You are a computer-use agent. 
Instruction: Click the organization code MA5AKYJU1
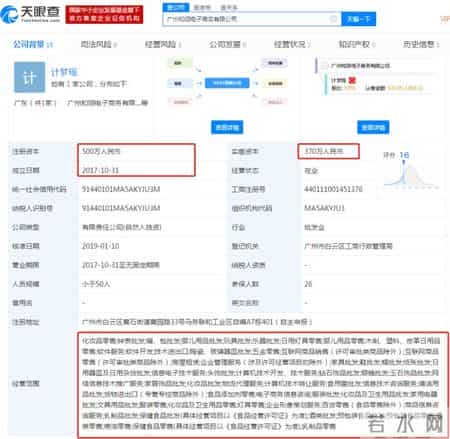click(324, 208)
